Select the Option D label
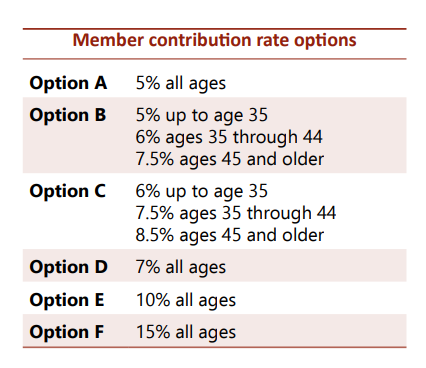426x368 pixels. [69, 267]
